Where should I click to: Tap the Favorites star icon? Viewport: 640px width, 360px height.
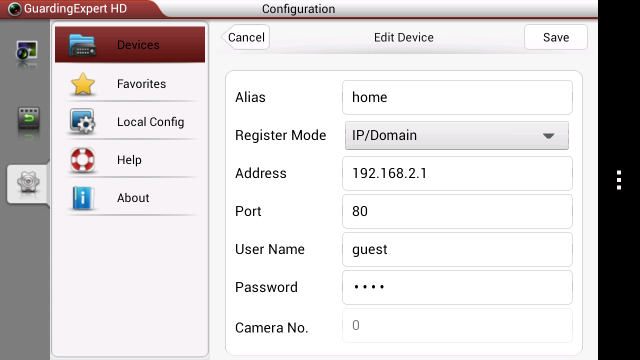tap(83, 84)
